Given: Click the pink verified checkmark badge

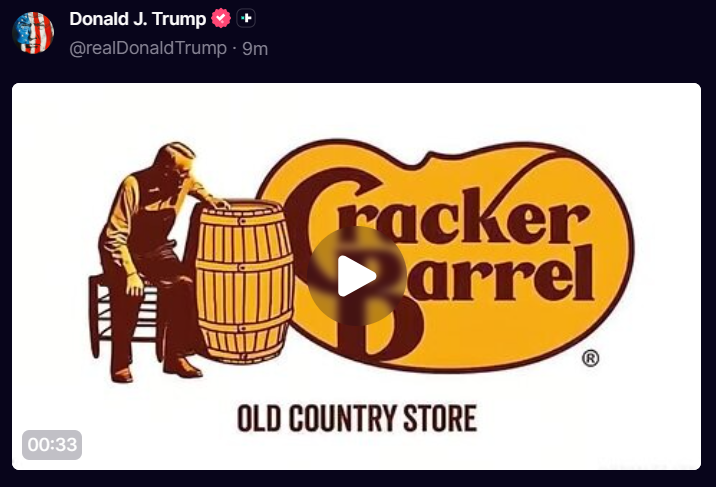Looking at the screenshot, I should tap(221, 18).
